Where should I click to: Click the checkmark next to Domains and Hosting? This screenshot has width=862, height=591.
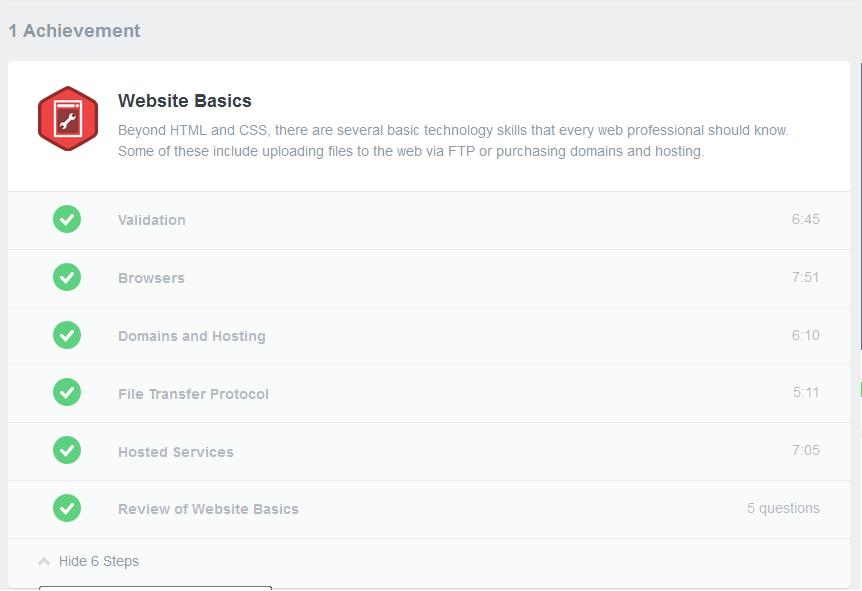pos(67,335)
